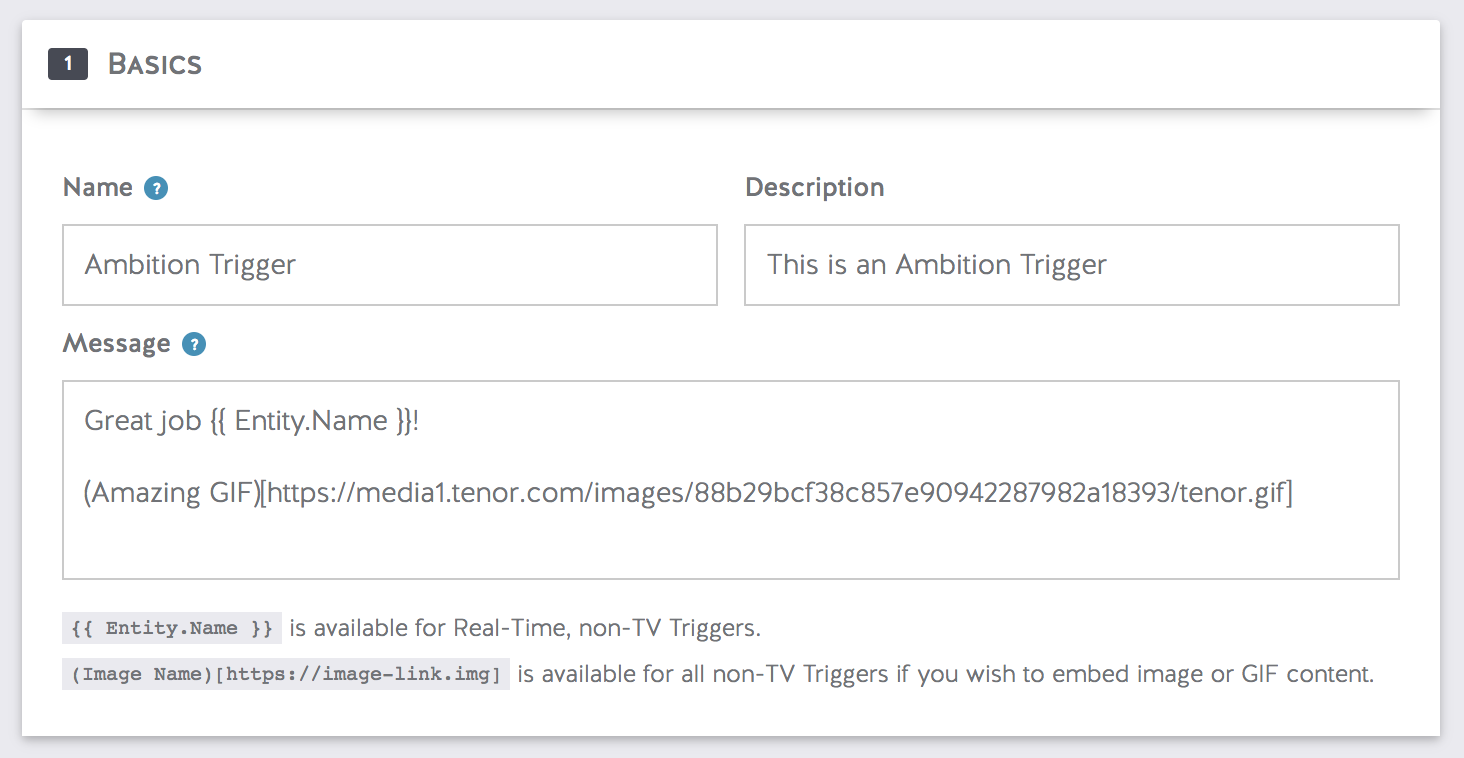Image resolution: width=1464 pixels, height=758 pixels.
Task: Open the Message field help tooltip
Action: click(194, 344)
